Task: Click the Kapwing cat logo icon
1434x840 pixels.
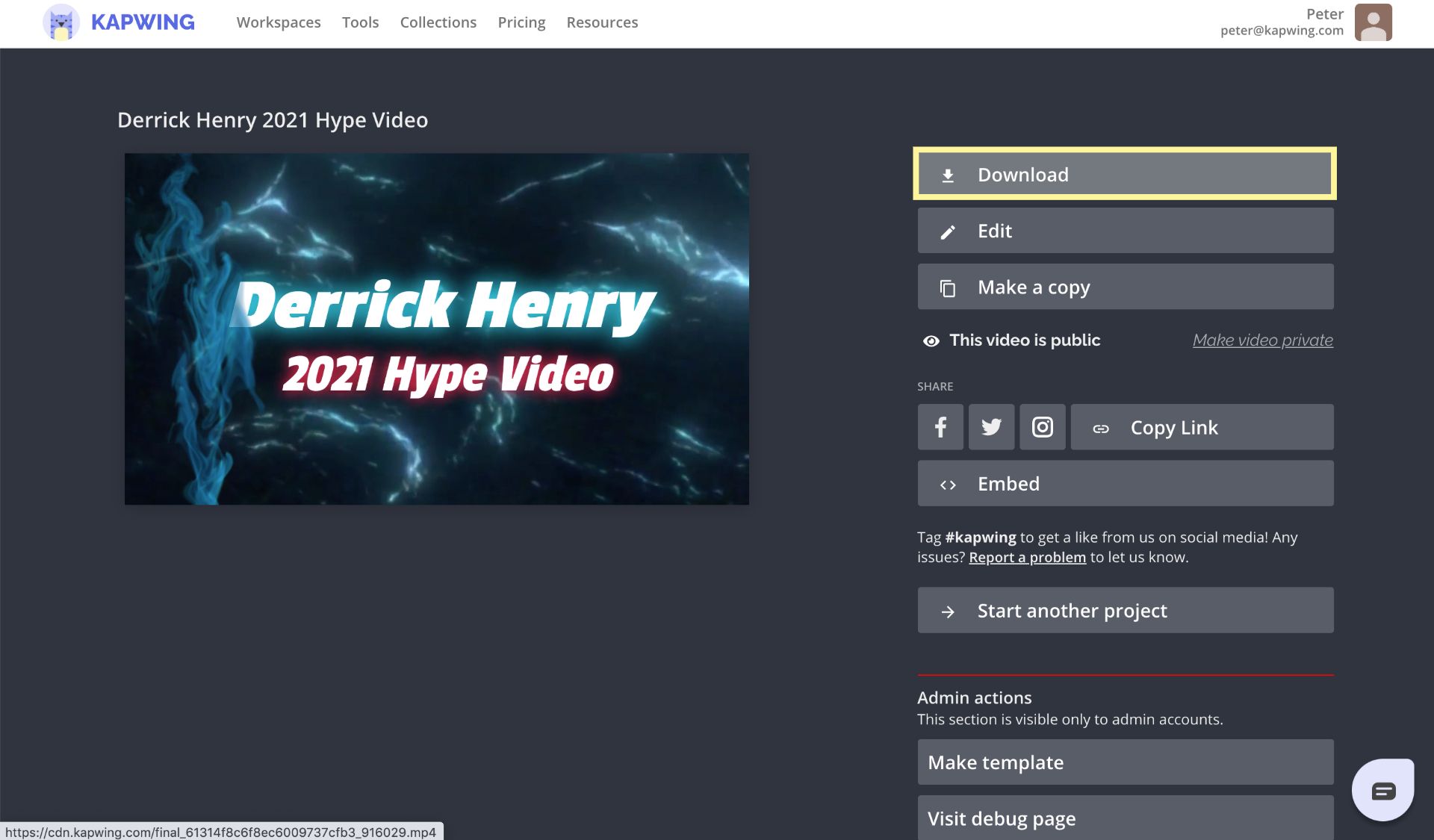Action: [x=61, y=22]
